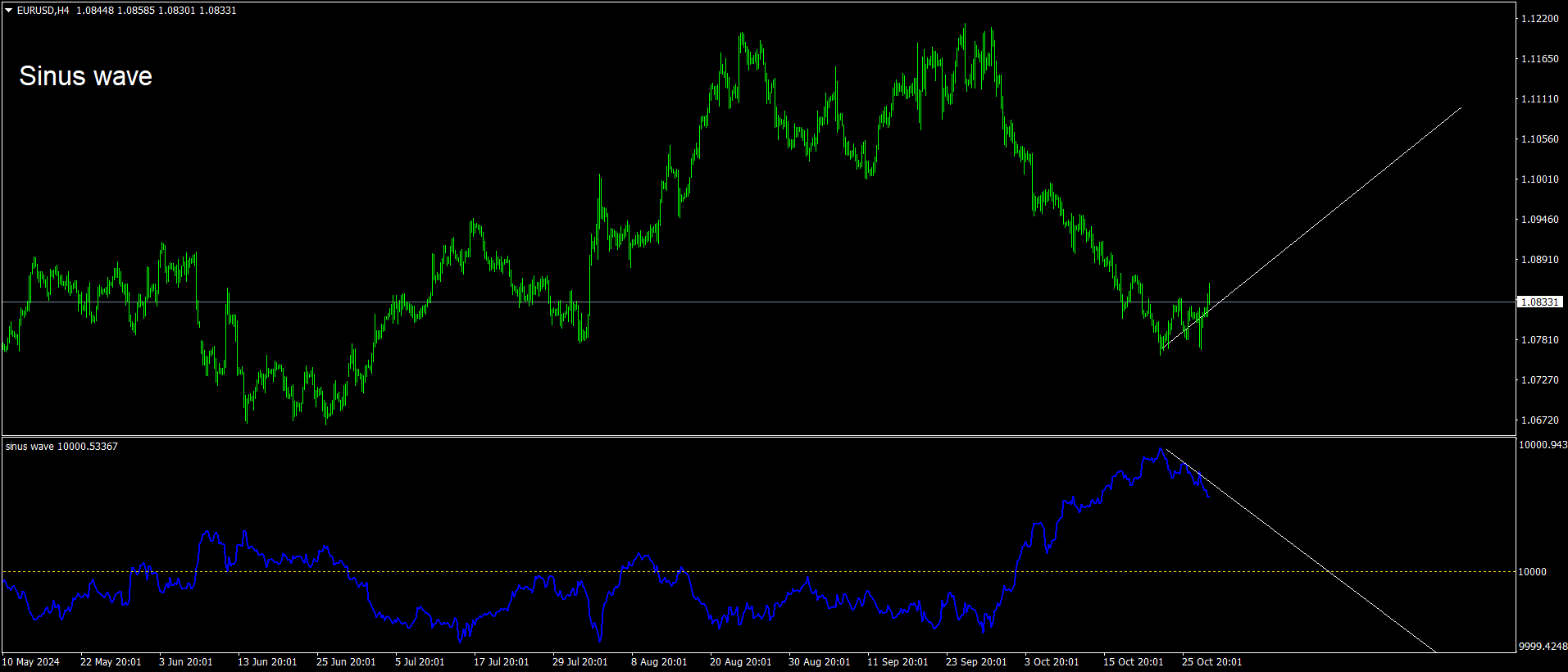Click the 1.07270 price scale level
Image resolution: width=1568 pixels, height=672 pixels.
coord(1539,380)
